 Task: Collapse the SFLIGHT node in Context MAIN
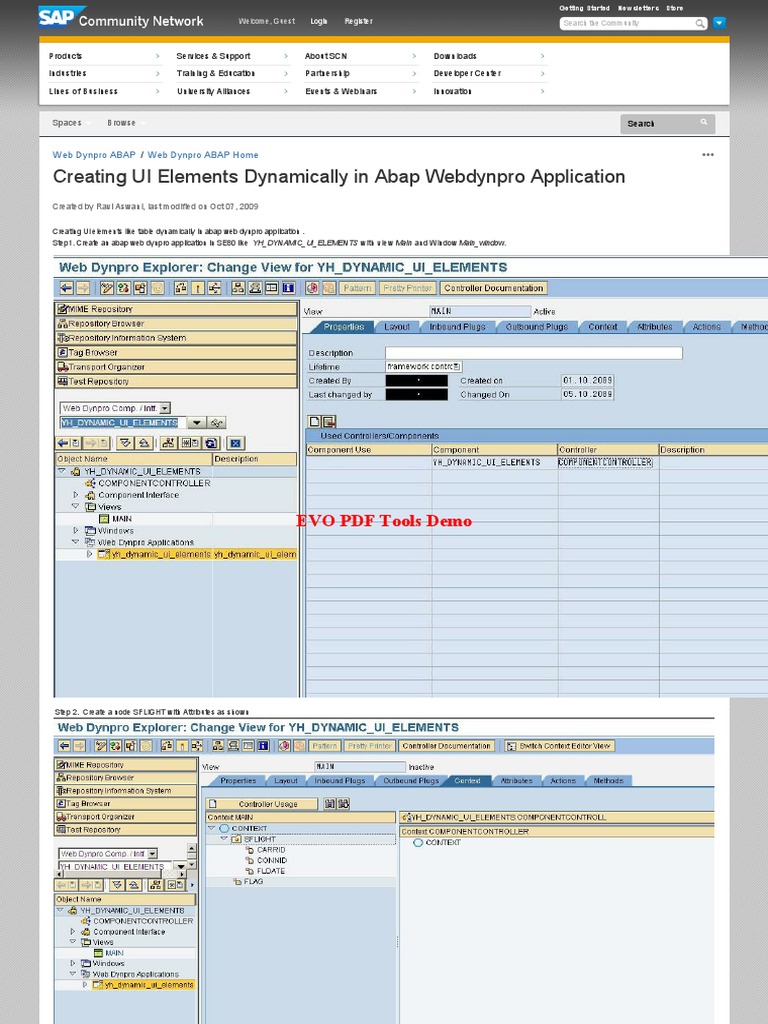click(223, 839)
